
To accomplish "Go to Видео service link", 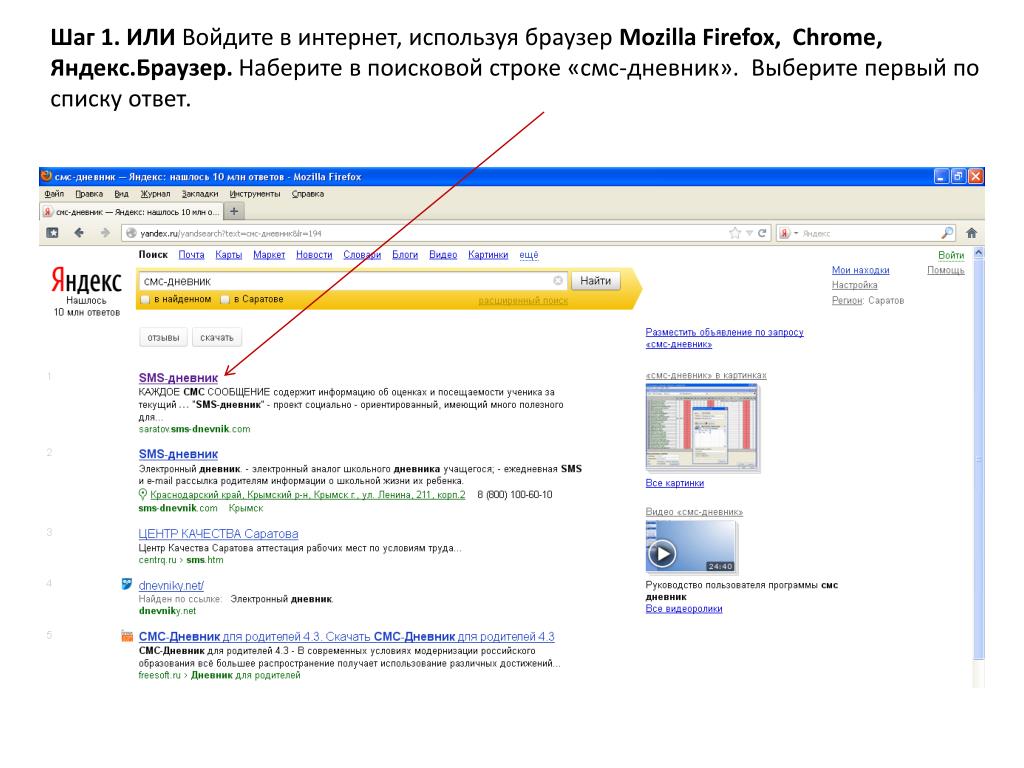I will pyautogui.click(x=443, y=255).
